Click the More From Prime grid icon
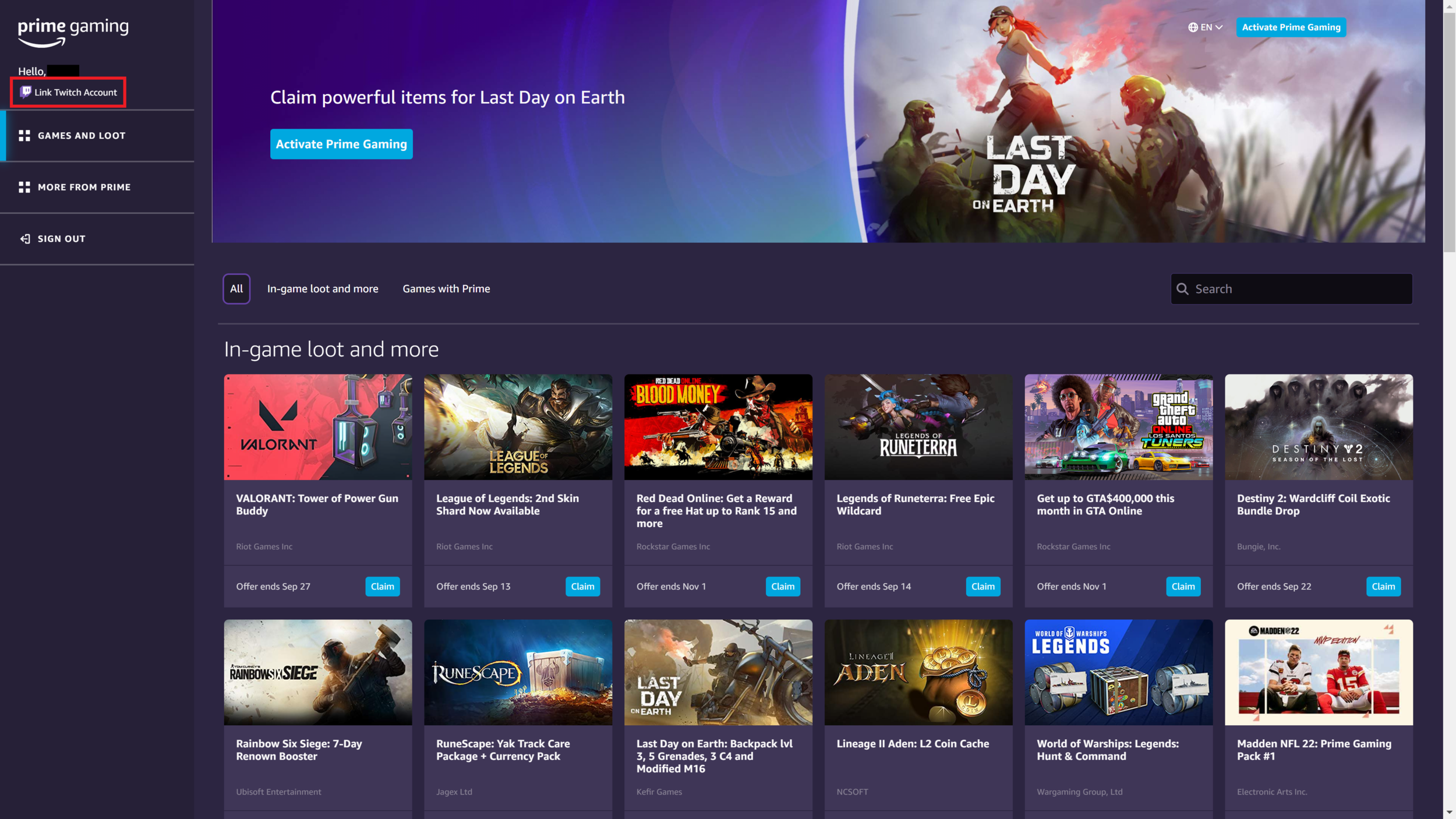Viewport: 1456px width, 819px height. coord(24,187)
